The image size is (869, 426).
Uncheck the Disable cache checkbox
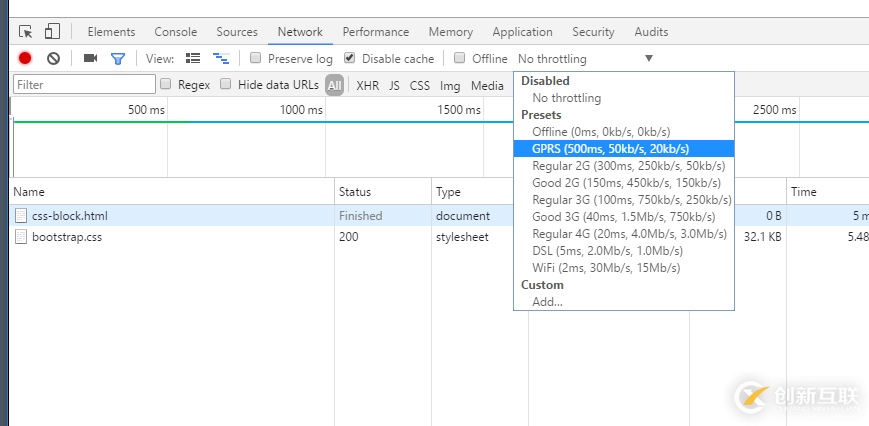(349, 59)
